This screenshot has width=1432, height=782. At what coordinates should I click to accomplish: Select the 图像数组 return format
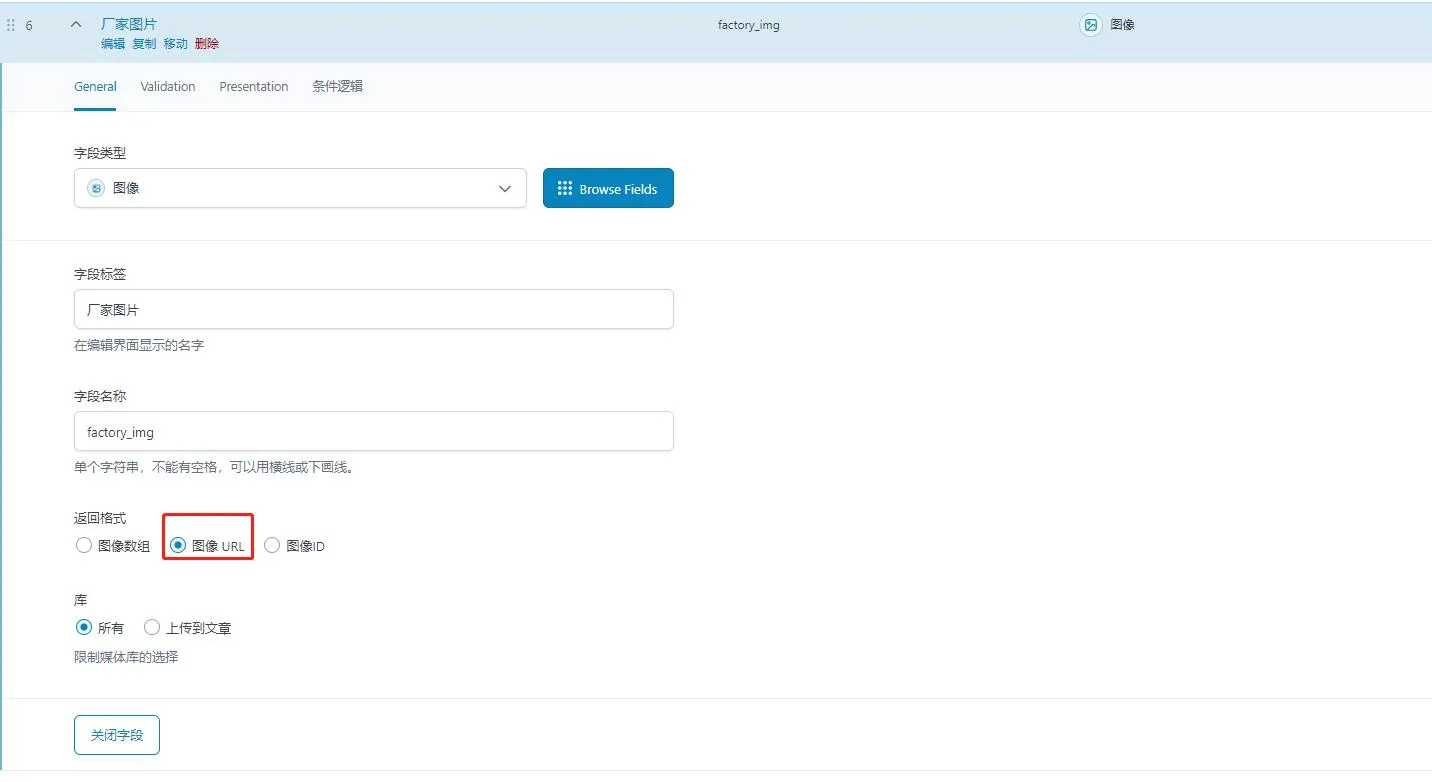(x=84, y=546)
